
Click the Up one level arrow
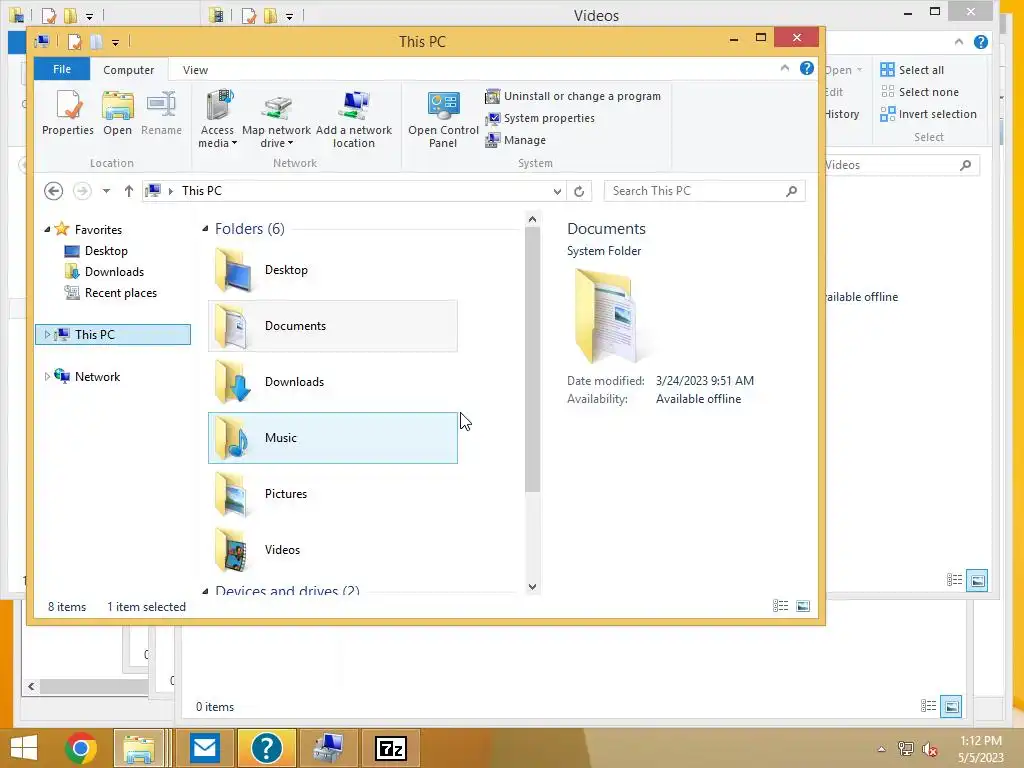(129, 191)
